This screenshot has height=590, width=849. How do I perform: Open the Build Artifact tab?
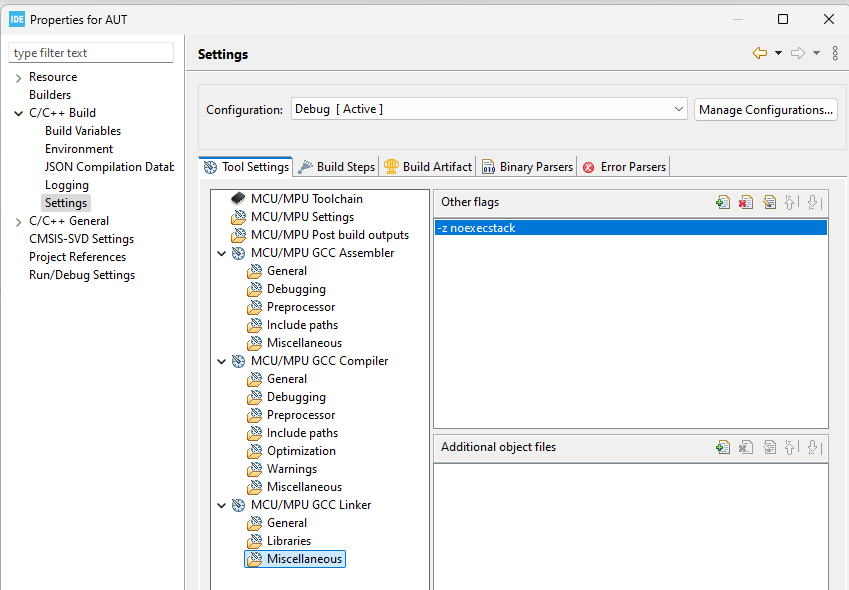[428, 167]
